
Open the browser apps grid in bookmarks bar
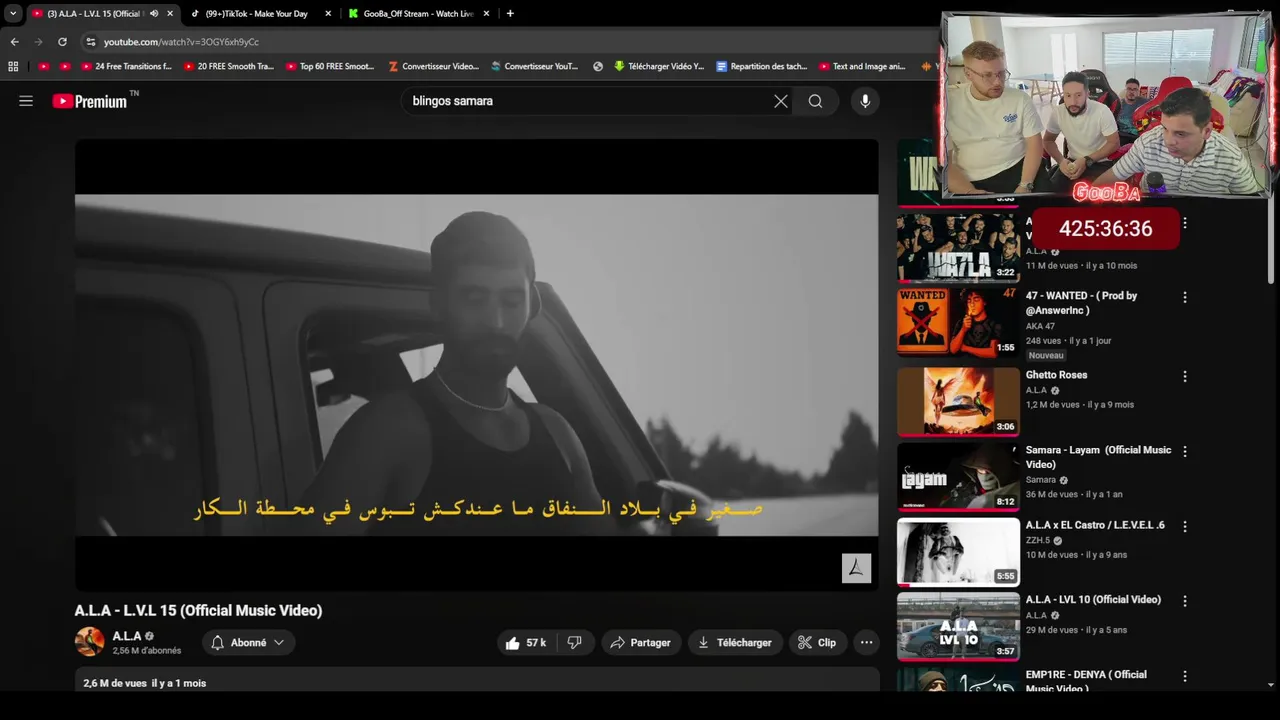pos(13,66)
